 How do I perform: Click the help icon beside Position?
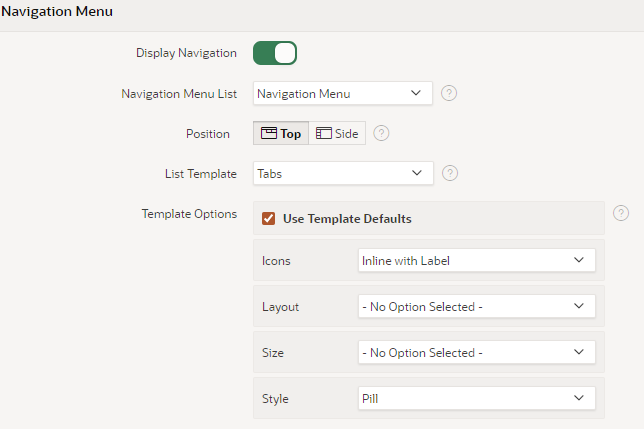pos(381,133)
